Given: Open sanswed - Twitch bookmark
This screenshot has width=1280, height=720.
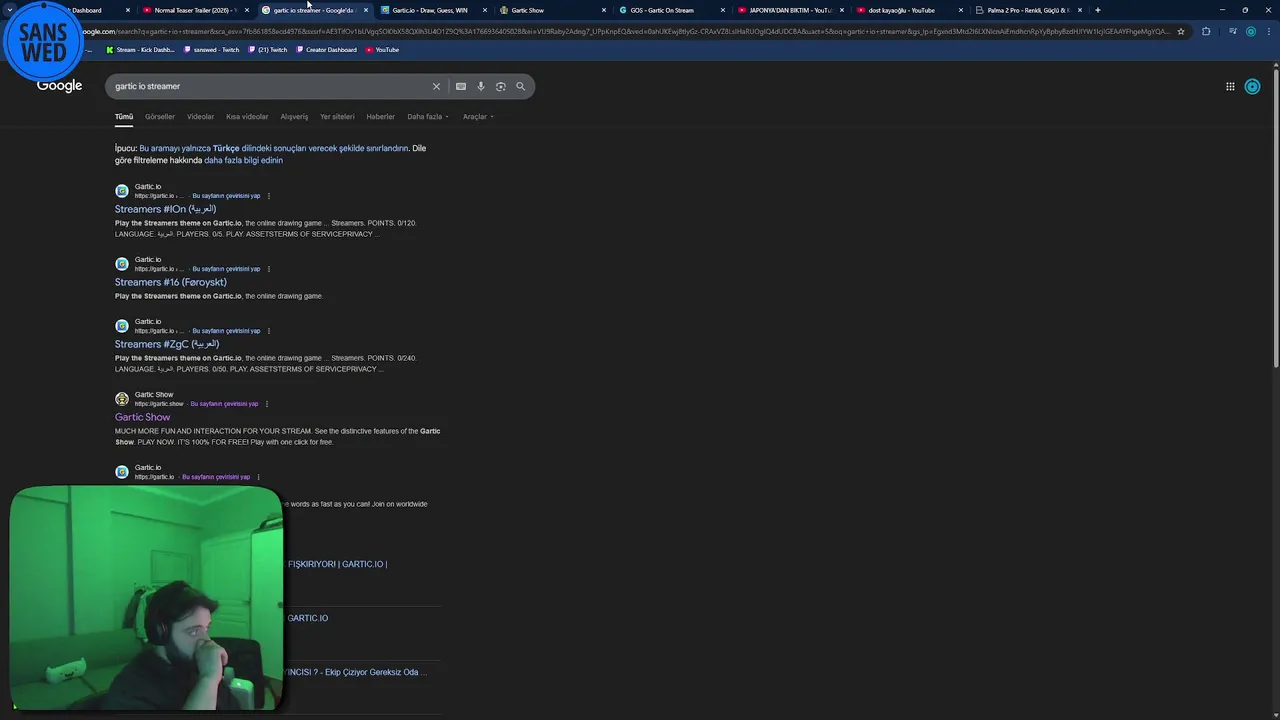Looking at the screenshot, I should (x=212, y=50).
